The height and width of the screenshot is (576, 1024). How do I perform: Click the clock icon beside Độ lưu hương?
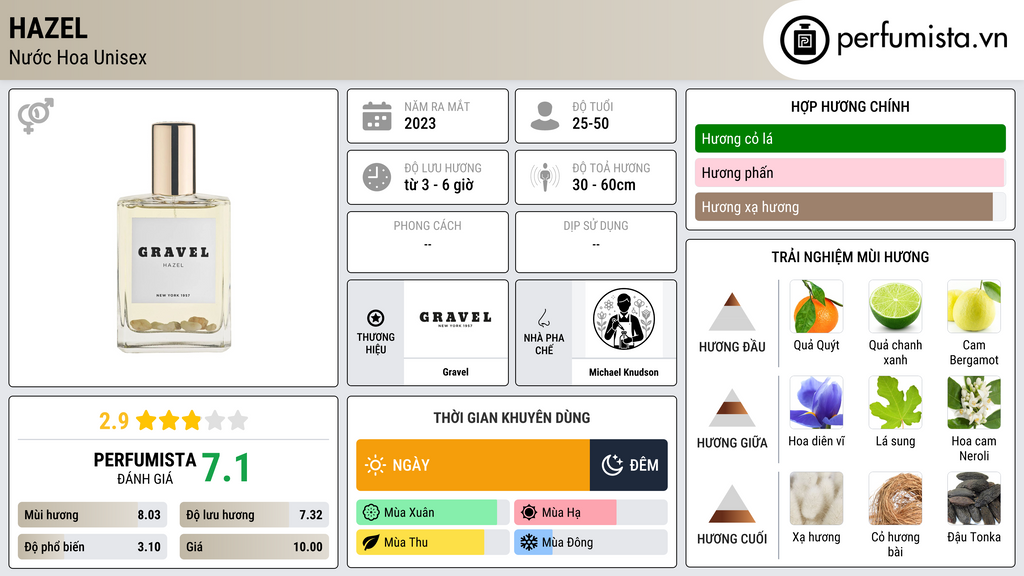tap(377, 177)
